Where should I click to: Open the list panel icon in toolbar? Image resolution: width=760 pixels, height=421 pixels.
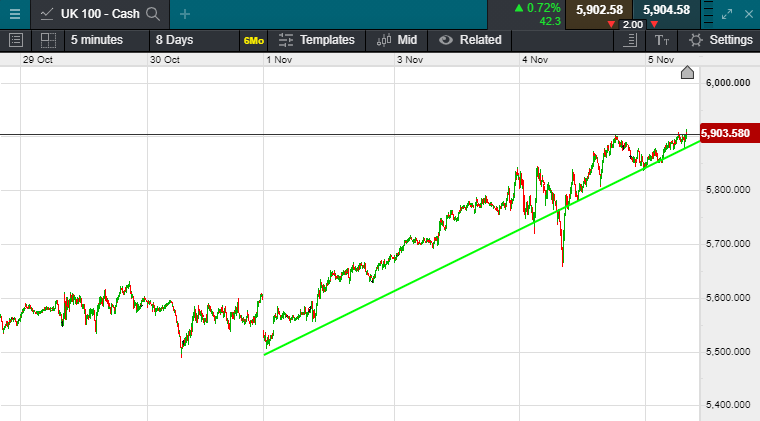tap(16, 40)
